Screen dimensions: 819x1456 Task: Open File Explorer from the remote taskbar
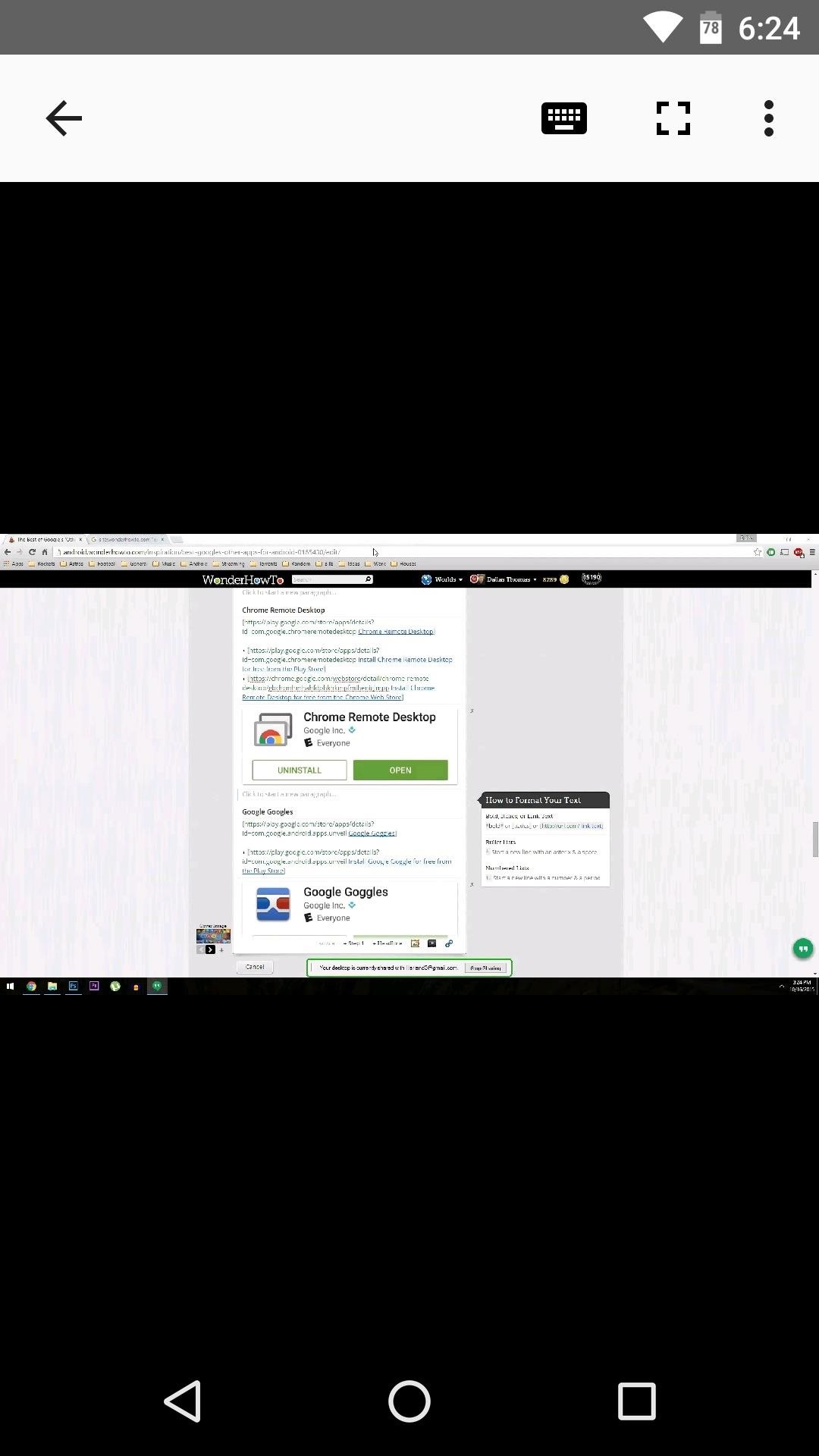[52, 987]
